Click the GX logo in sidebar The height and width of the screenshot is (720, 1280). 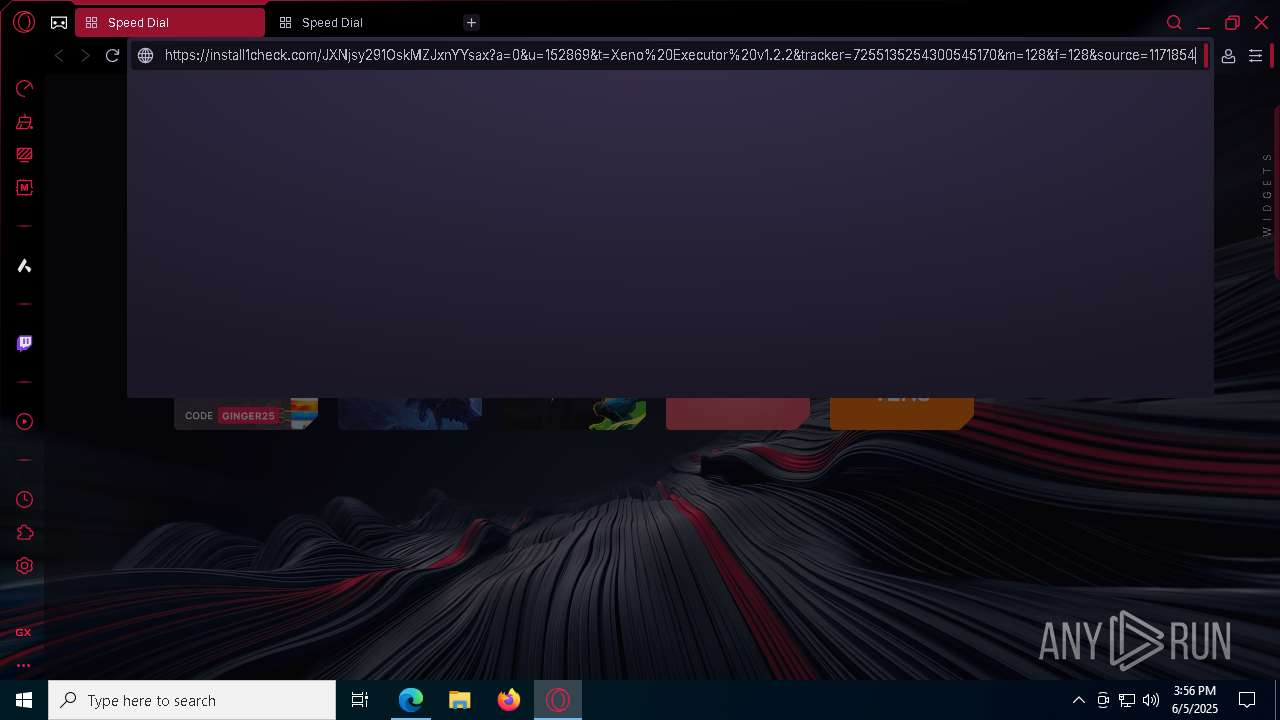[x=23, y=632]
